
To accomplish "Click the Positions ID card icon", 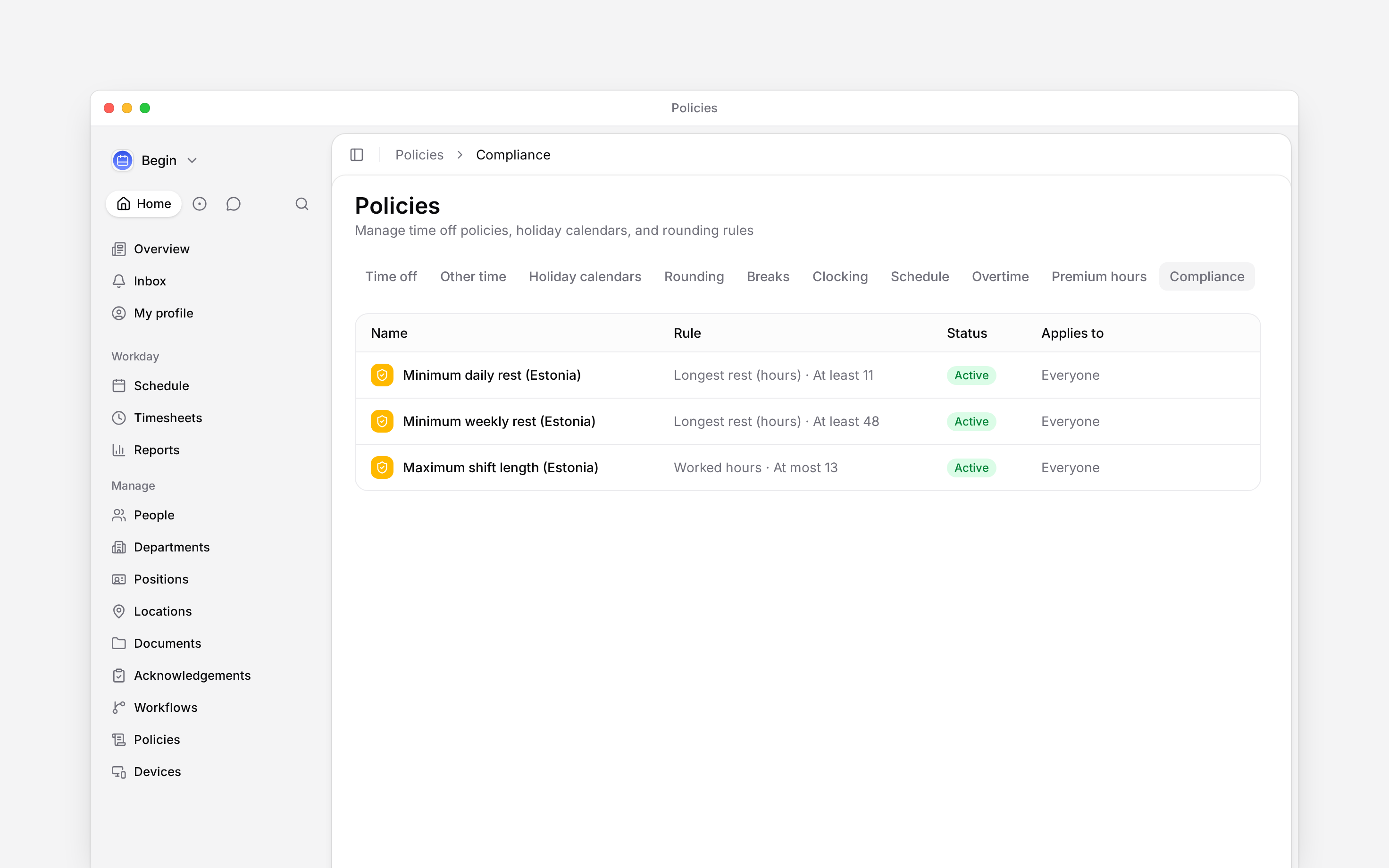I will point(119,580).
